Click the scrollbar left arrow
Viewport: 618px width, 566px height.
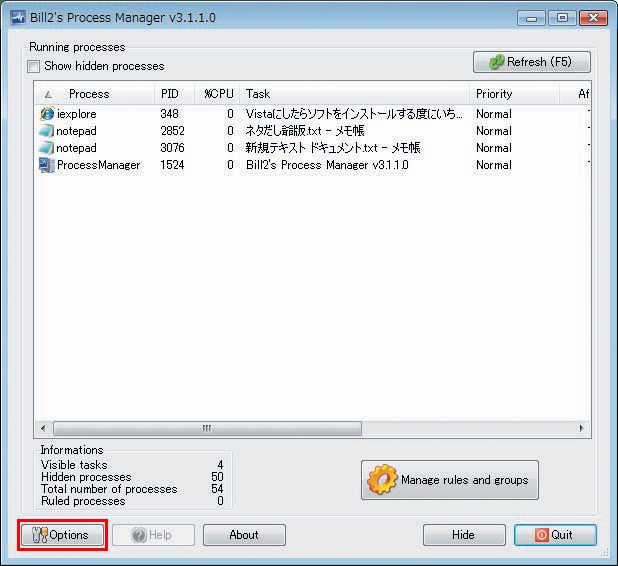(43, 428)
